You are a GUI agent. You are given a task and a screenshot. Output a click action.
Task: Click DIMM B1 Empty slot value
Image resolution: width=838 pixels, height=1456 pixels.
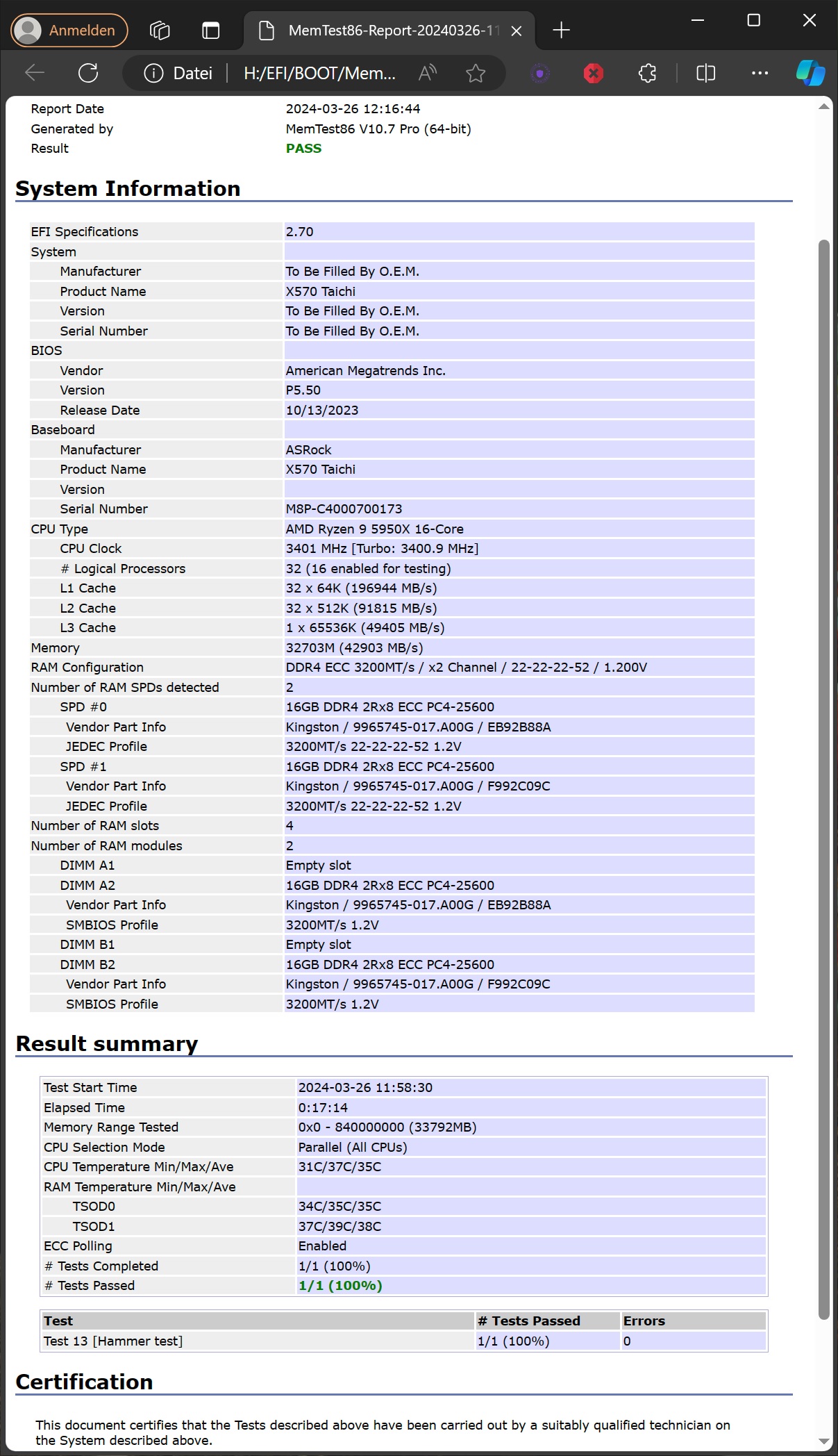318,945
